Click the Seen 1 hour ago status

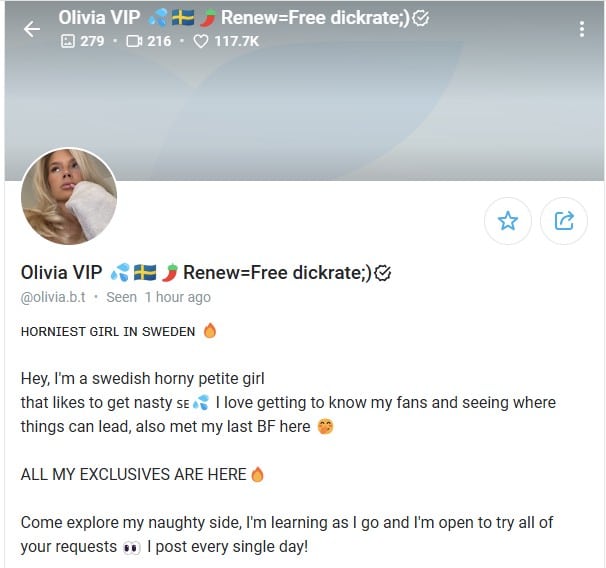tap(158, 297)
